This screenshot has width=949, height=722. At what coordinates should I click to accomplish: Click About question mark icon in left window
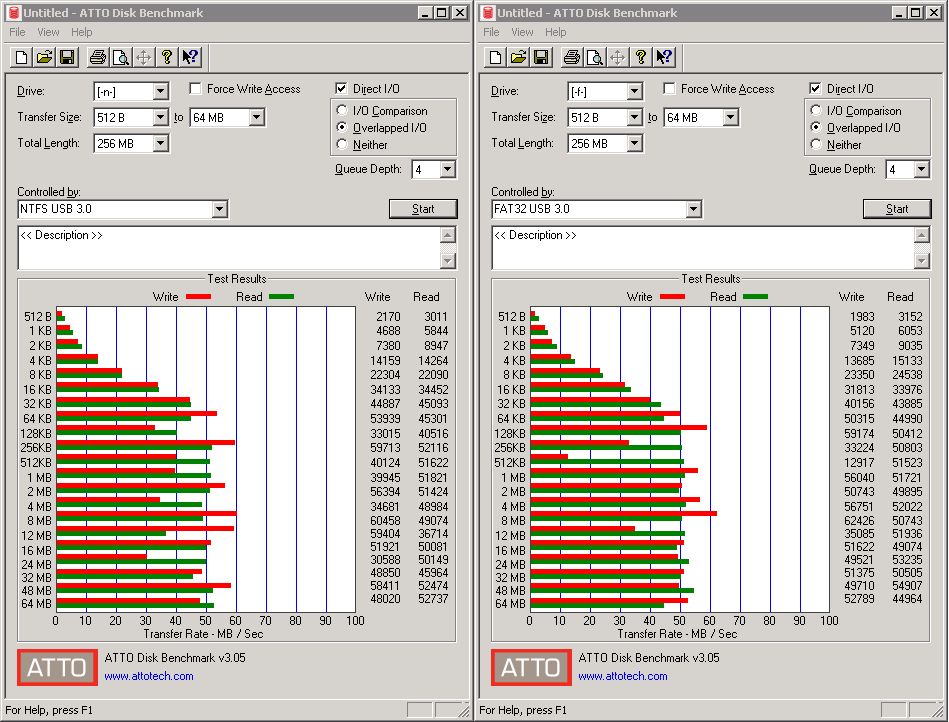click(166, 57)
